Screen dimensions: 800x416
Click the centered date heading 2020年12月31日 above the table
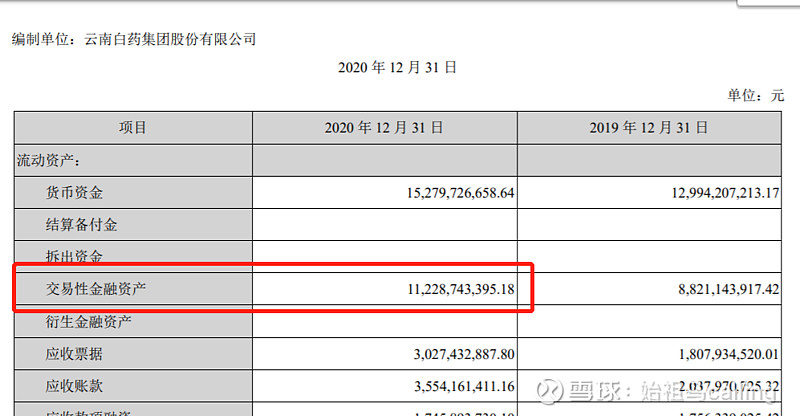(397, 67)
